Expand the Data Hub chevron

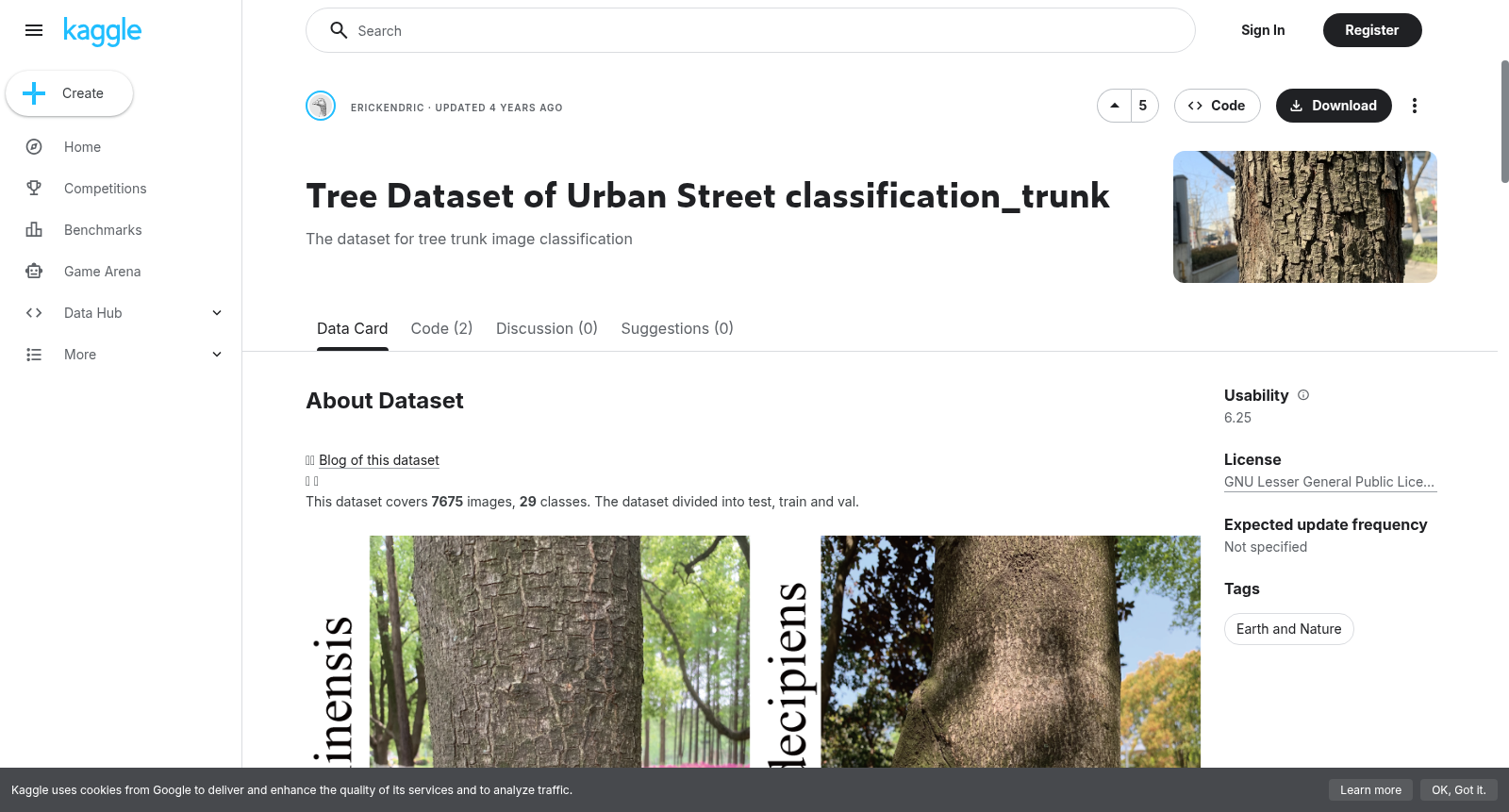(217, 313)
